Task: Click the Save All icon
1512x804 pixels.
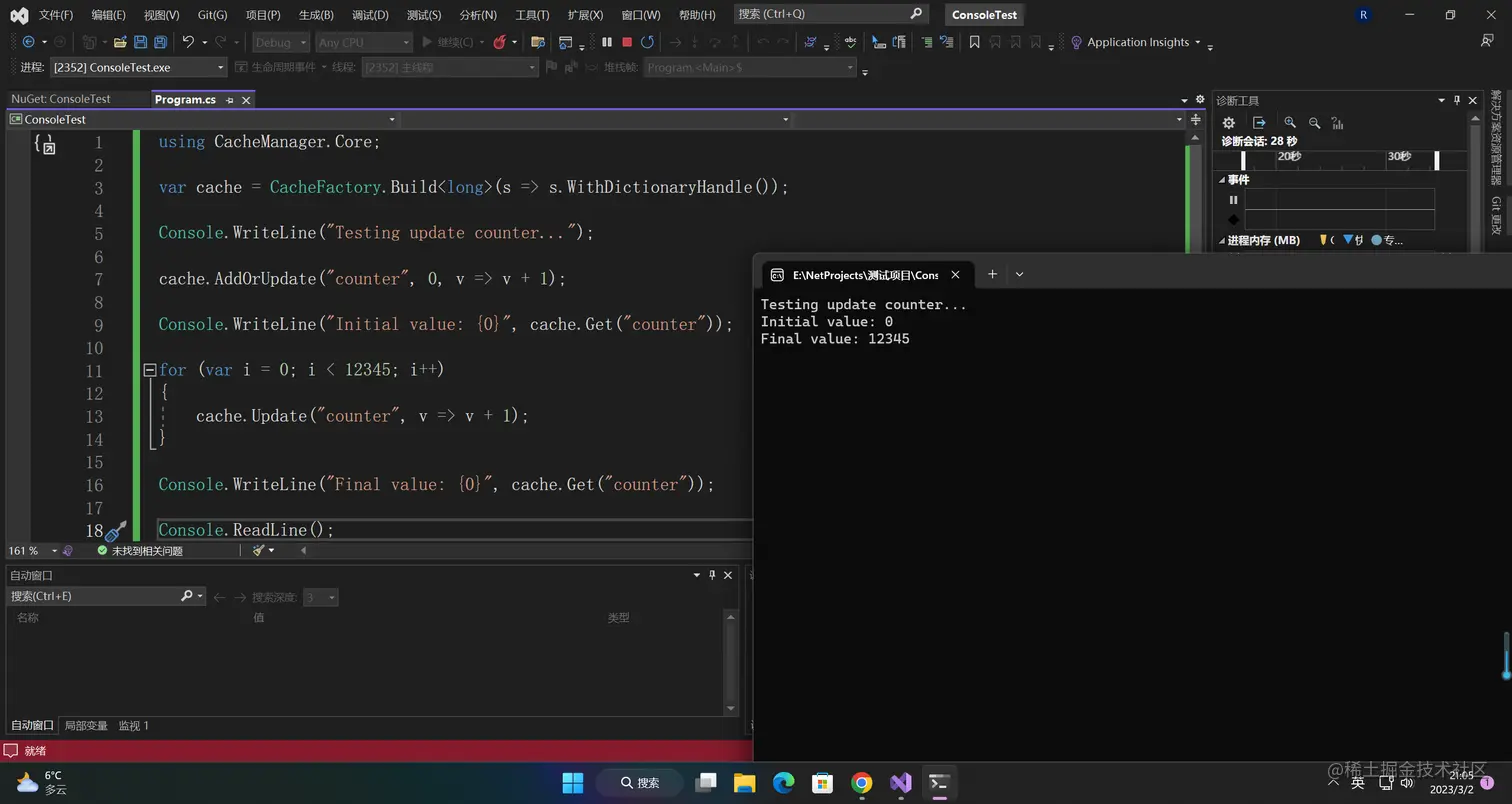Action: pos(160,42)
